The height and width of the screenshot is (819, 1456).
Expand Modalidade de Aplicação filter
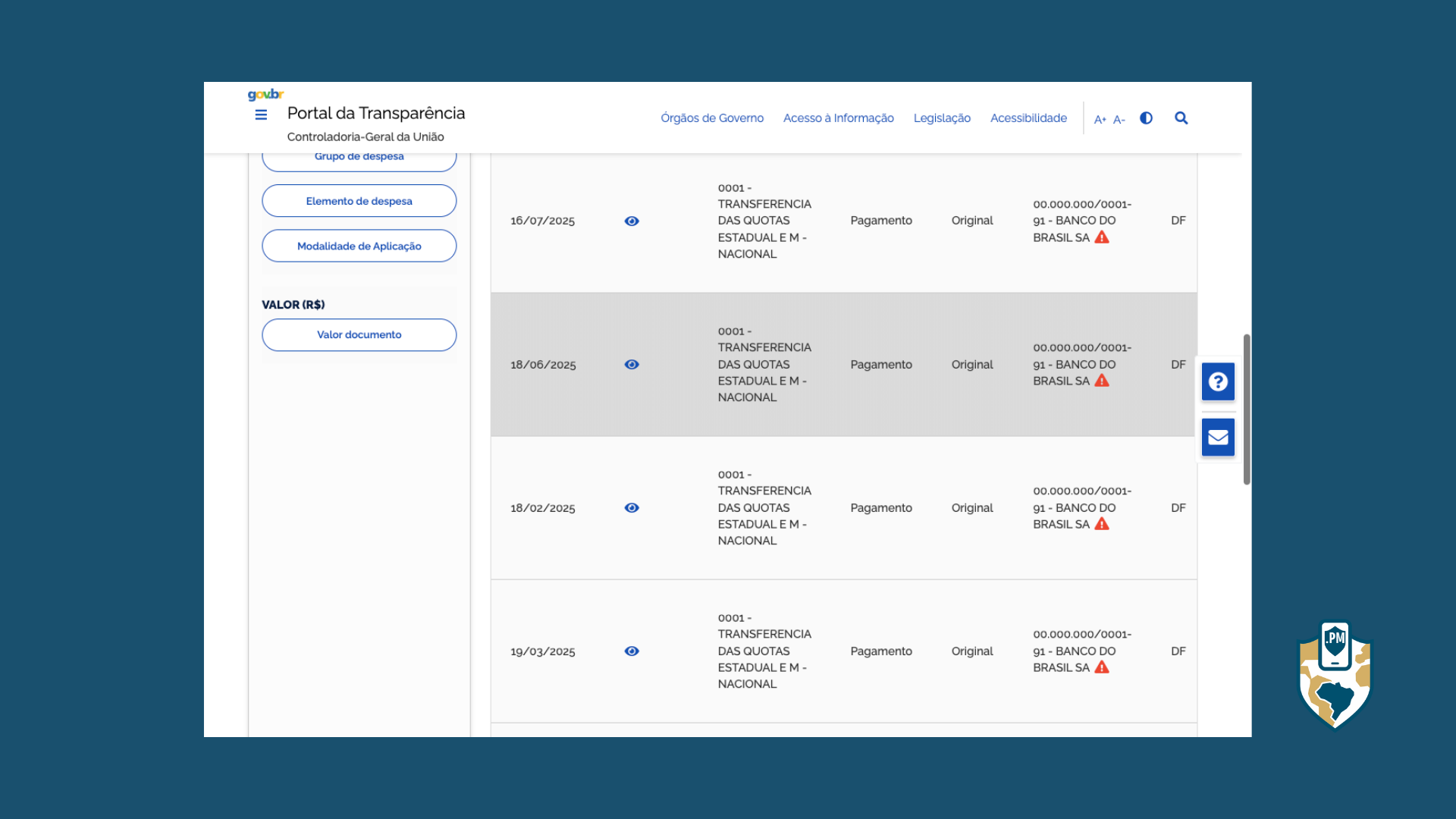(359, 246)
